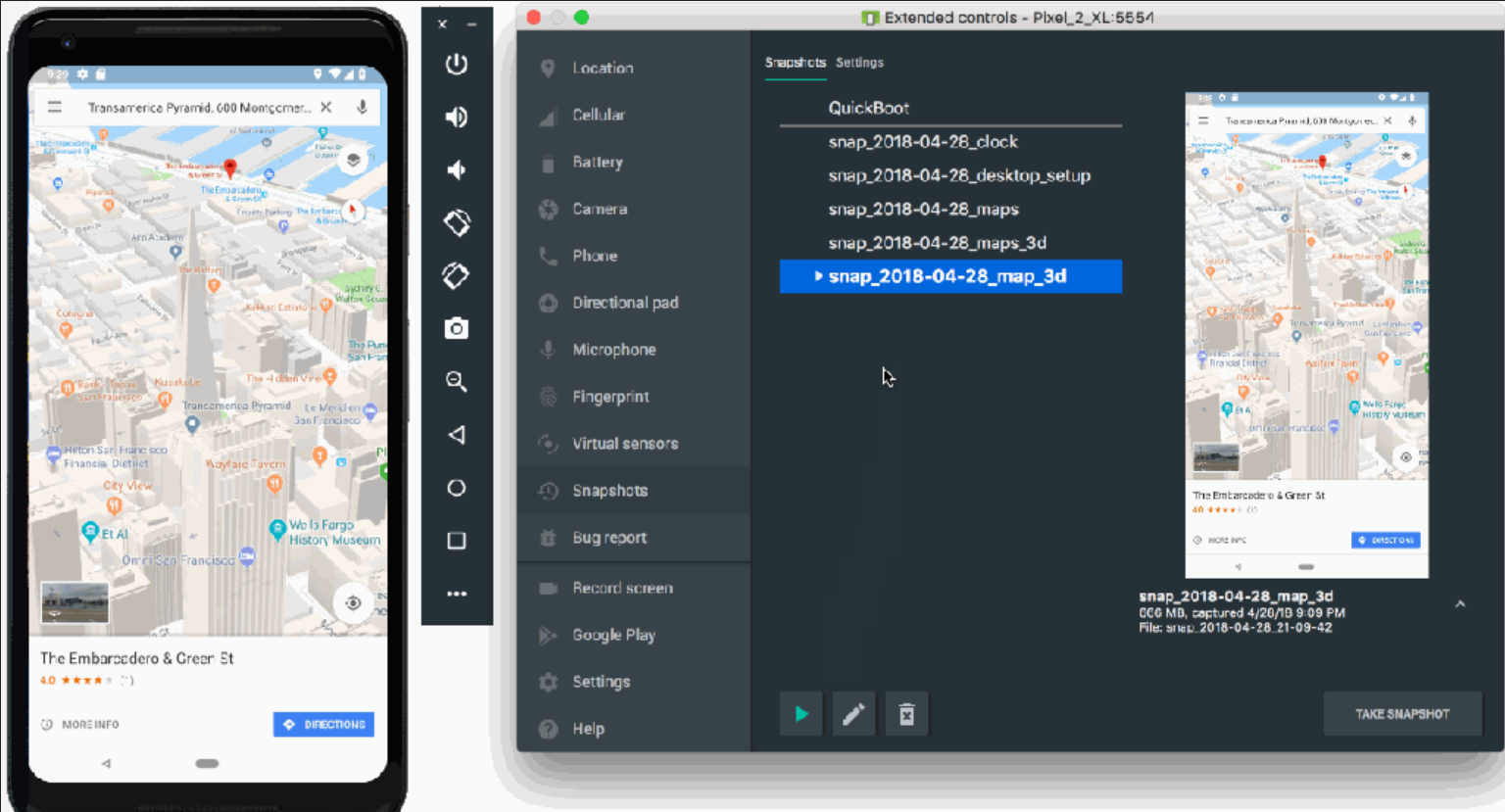Viewport: 1505px width, 812px height.
Task: Select snap_2018-04-28_desktop_setup snapshot
Action: 950,175
